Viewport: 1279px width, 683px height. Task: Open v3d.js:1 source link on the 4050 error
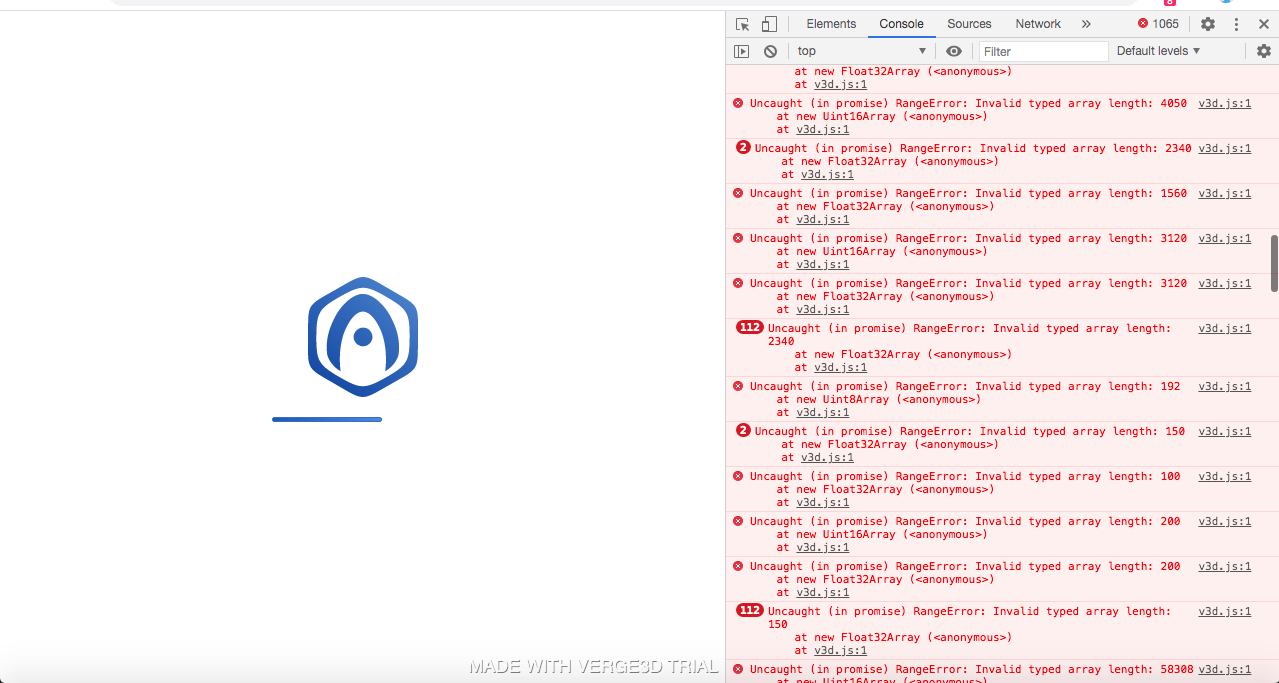(x=1224, y=104)
